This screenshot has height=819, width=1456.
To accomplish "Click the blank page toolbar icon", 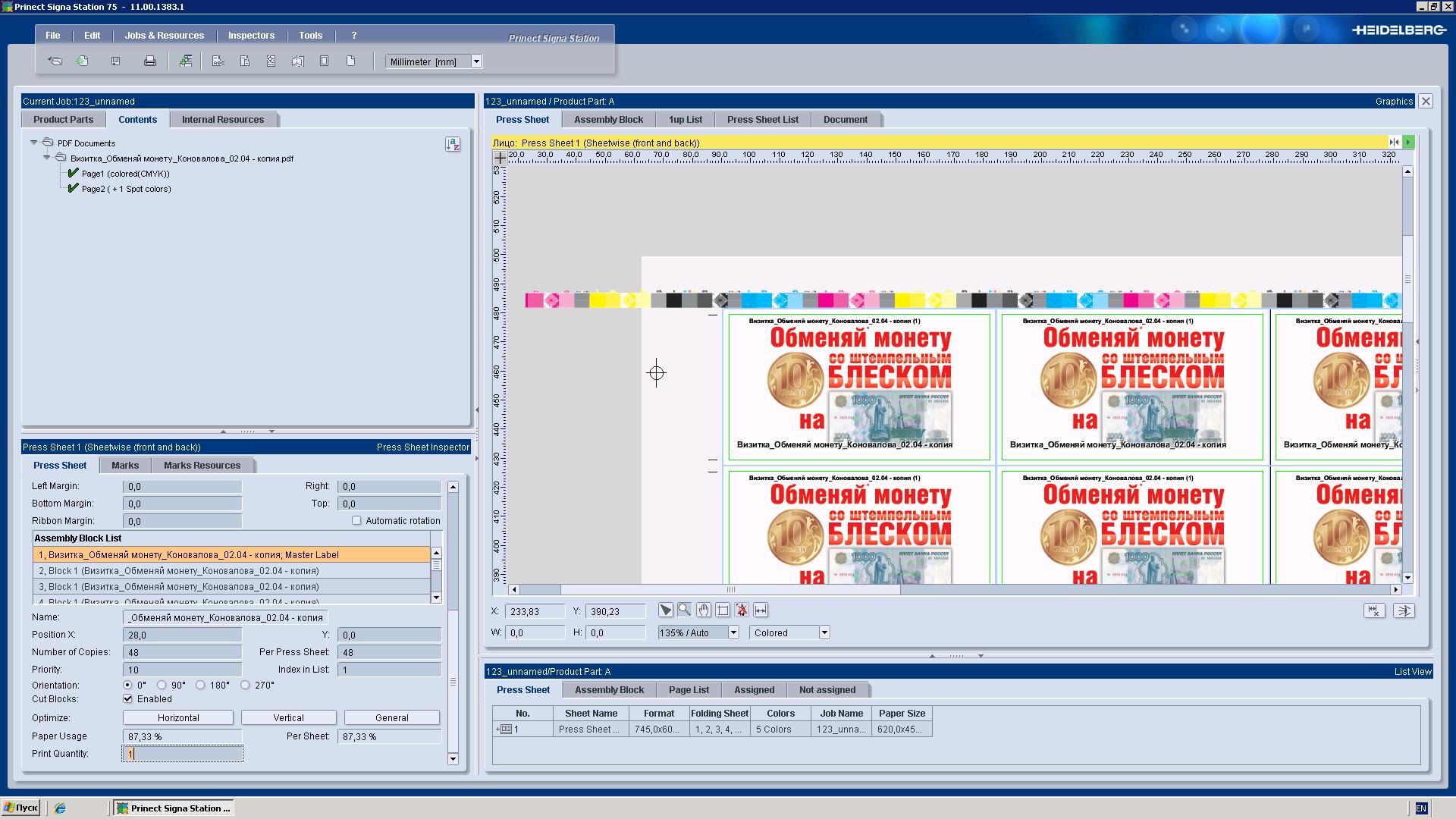I will pos(351,61).
